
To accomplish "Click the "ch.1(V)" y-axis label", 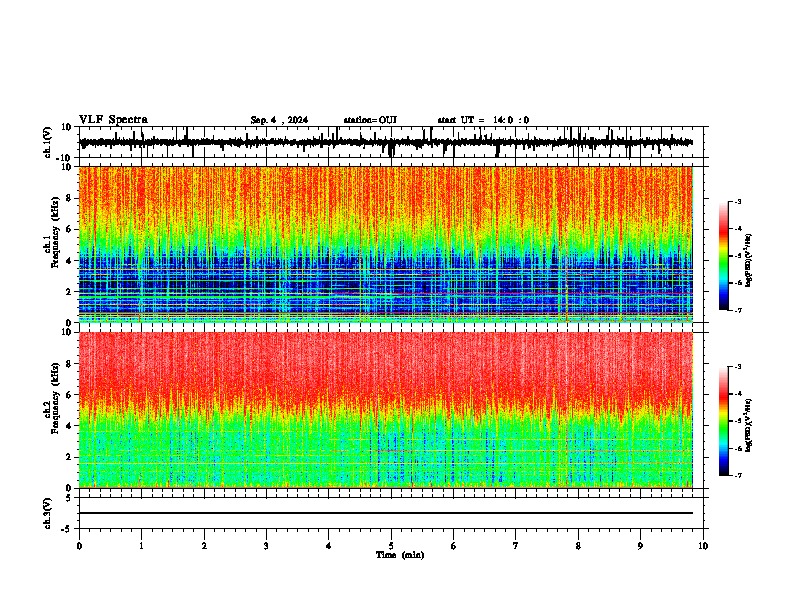I will (x=48, y=142).
